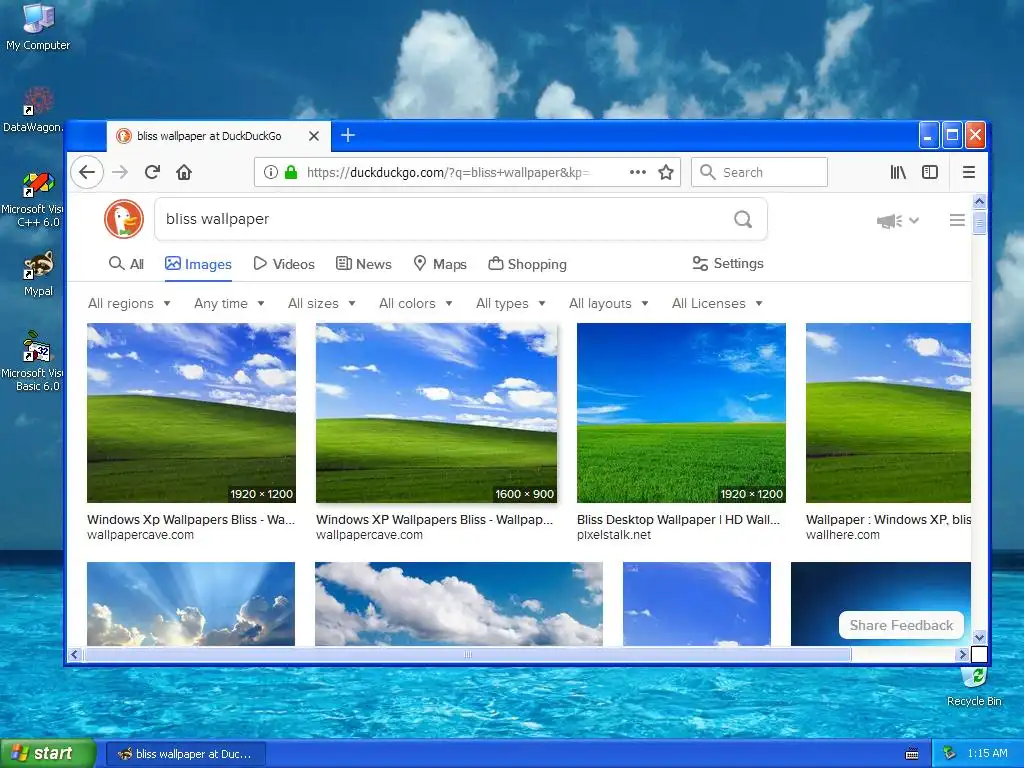
Task: Expand the Any time filter
Action: tap(229, 304)
